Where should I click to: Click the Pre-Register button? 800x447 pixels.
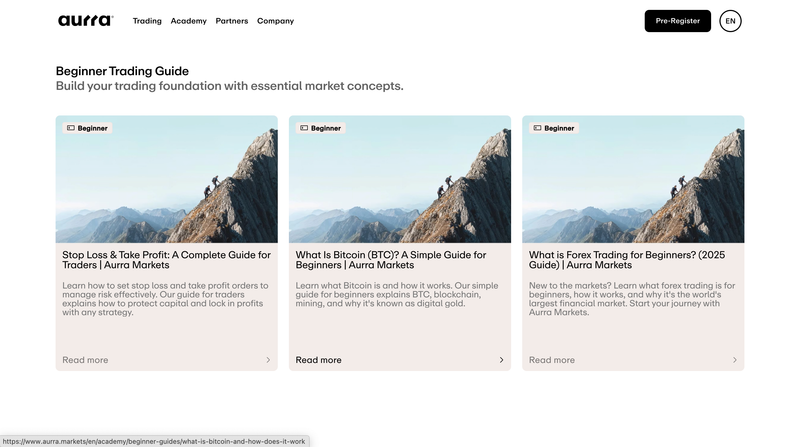(x=678, y=21)
